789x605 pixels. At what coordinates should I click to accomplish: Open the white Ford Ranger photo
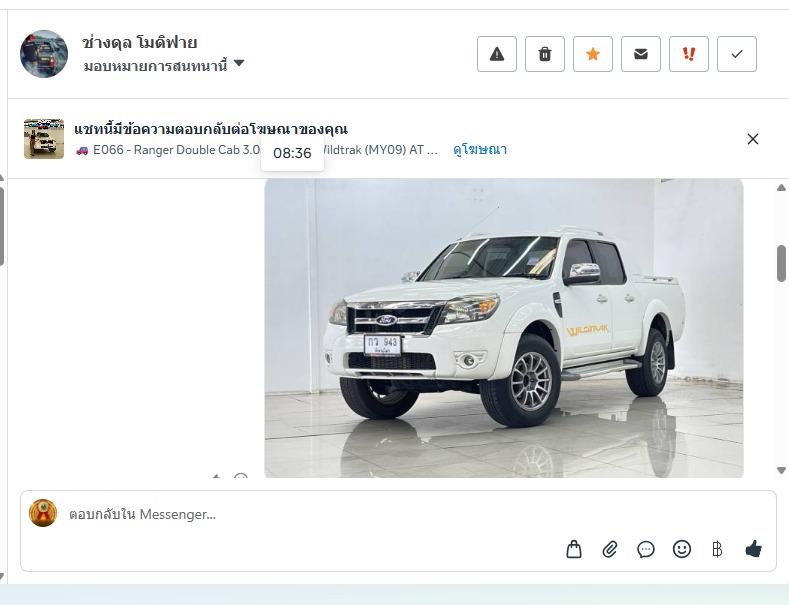point(504,328)
